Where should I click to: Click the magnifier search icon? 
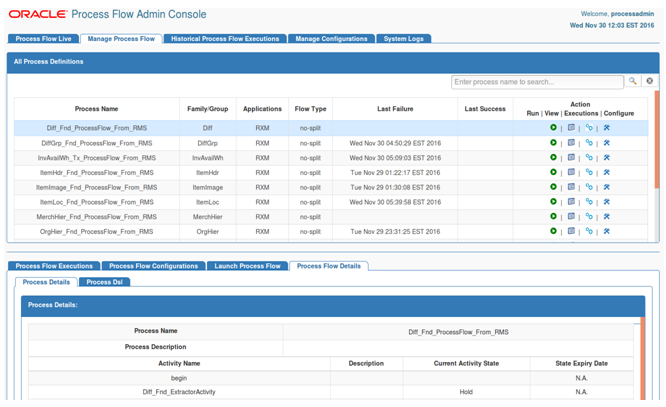pyautogui.click(x=632, y=81)
